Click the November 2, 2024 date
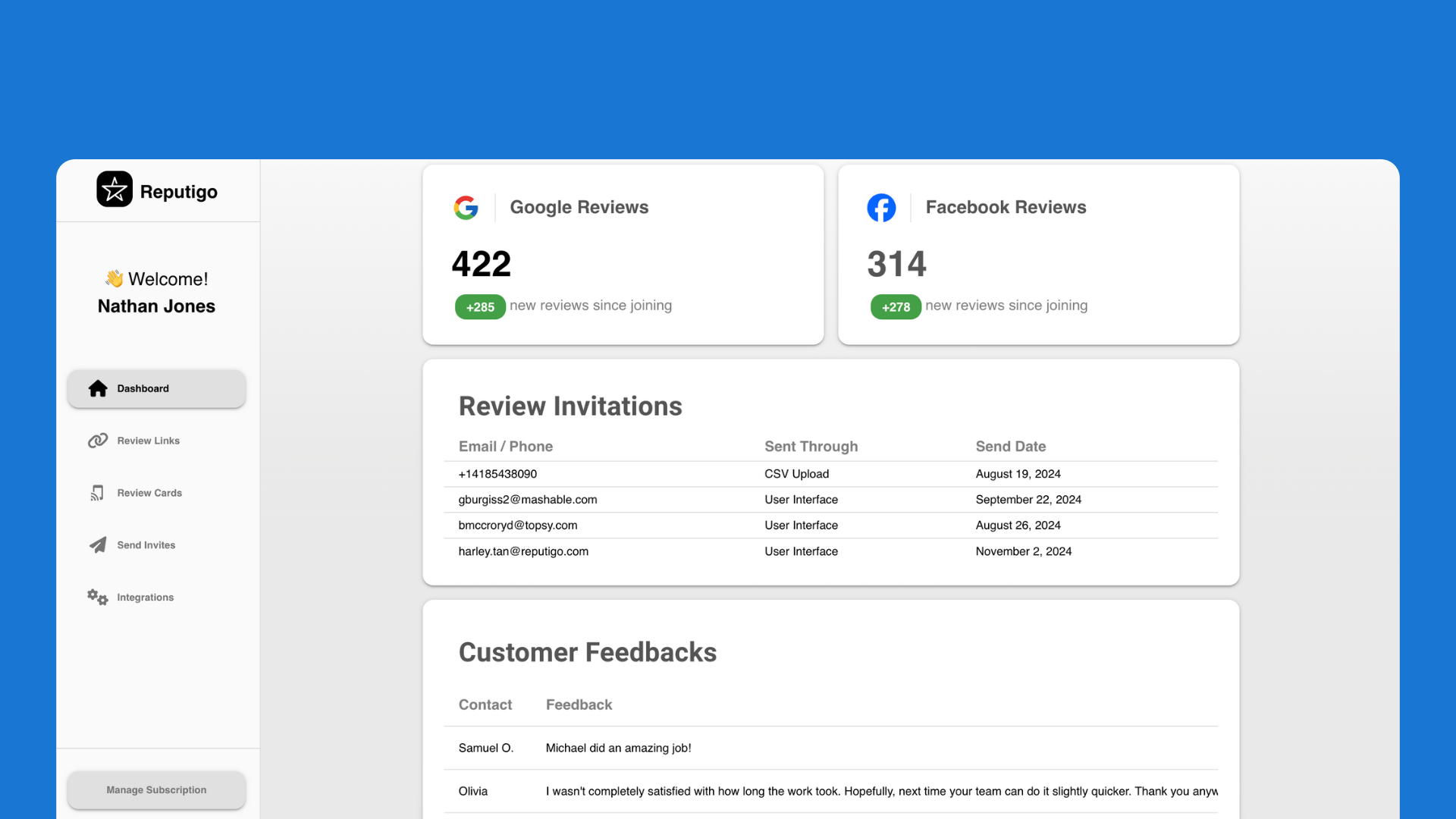This screenshot has width=1456, height=819. point(1024,551)
